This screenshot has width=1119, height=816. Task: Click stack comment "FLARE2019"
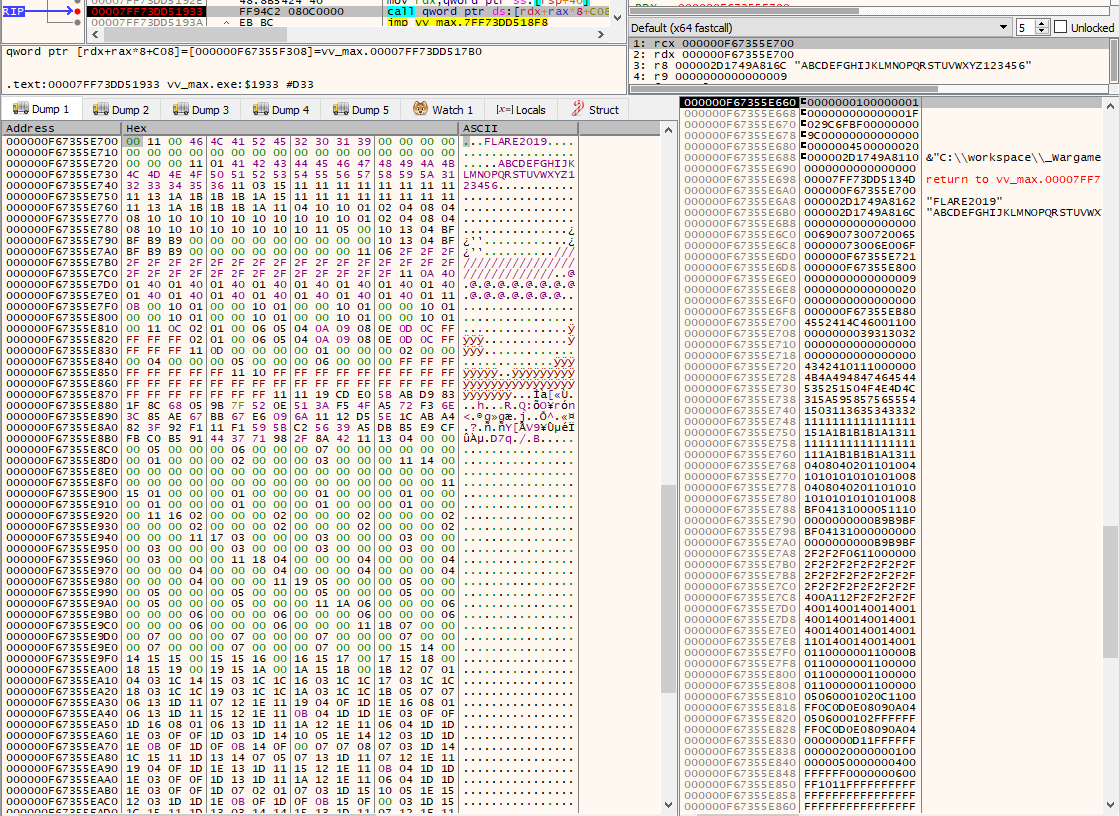pyautogui.click(x=964, y=201)
